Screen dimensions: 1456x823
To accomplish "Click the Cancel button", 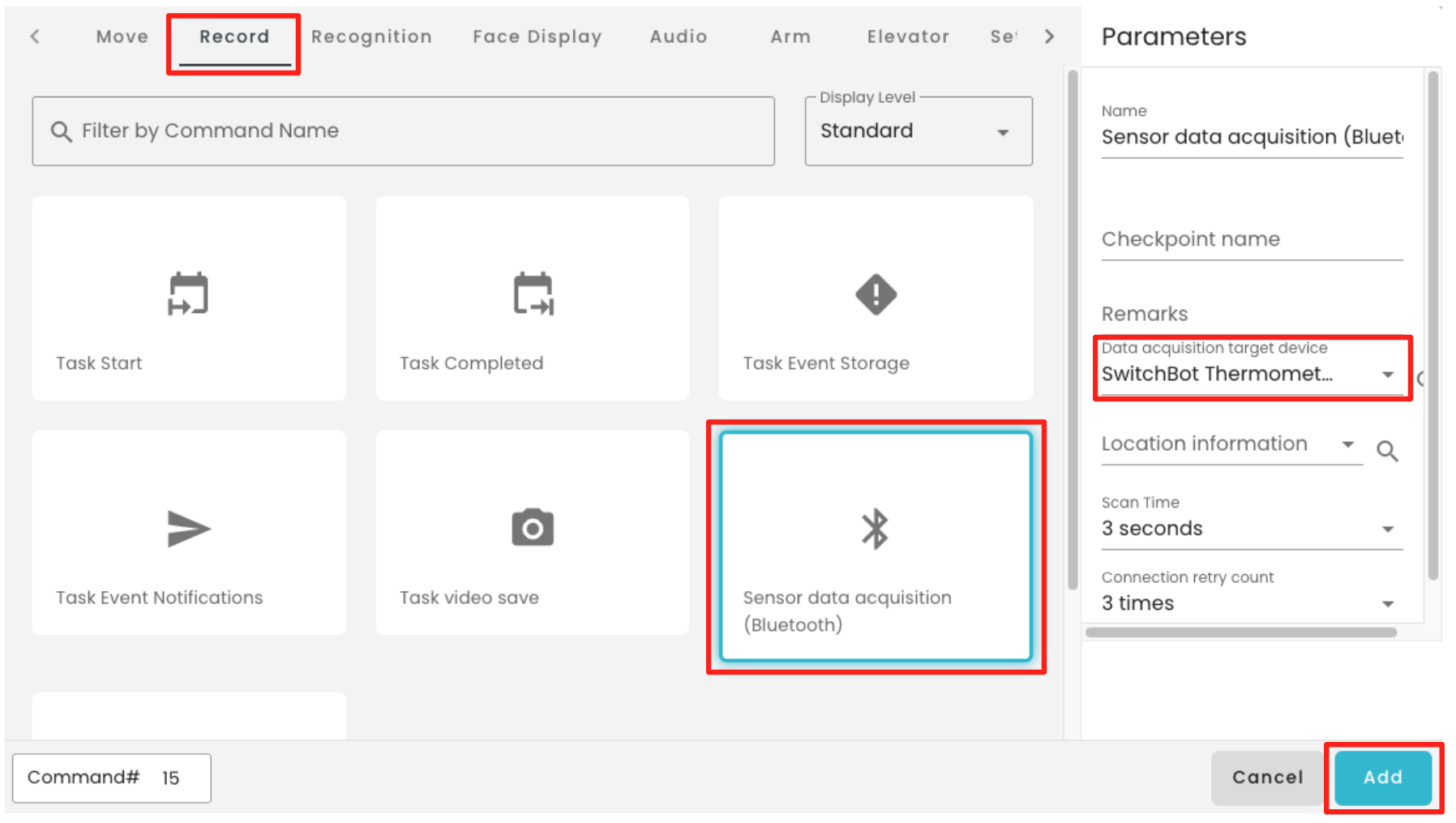I will click(1268, 777).
